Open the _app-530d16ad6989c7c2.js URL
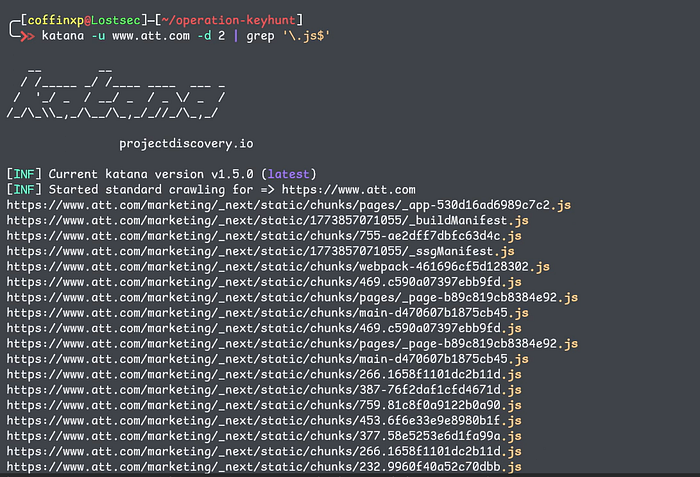The height and width of the screenshot is (477, 700). pos(288,205)
